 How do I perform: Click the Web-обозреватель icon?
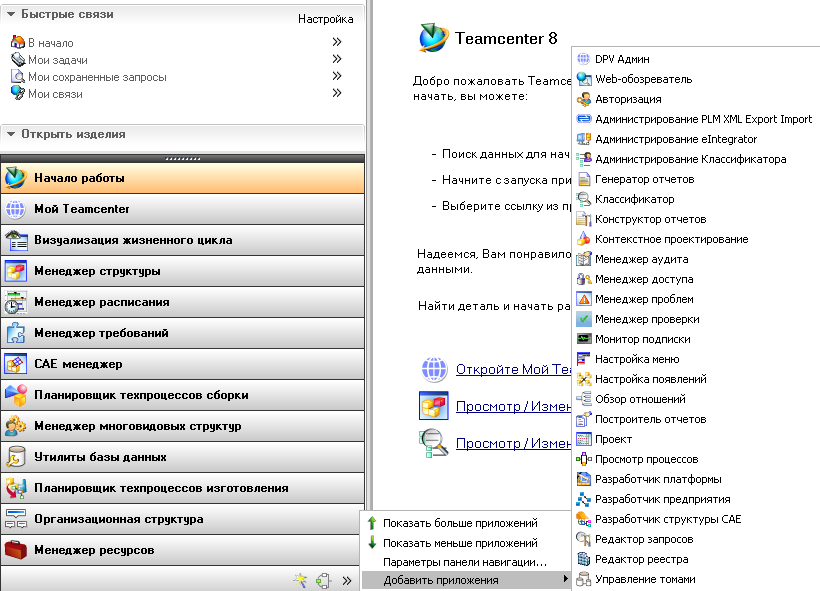click(584, 79)
